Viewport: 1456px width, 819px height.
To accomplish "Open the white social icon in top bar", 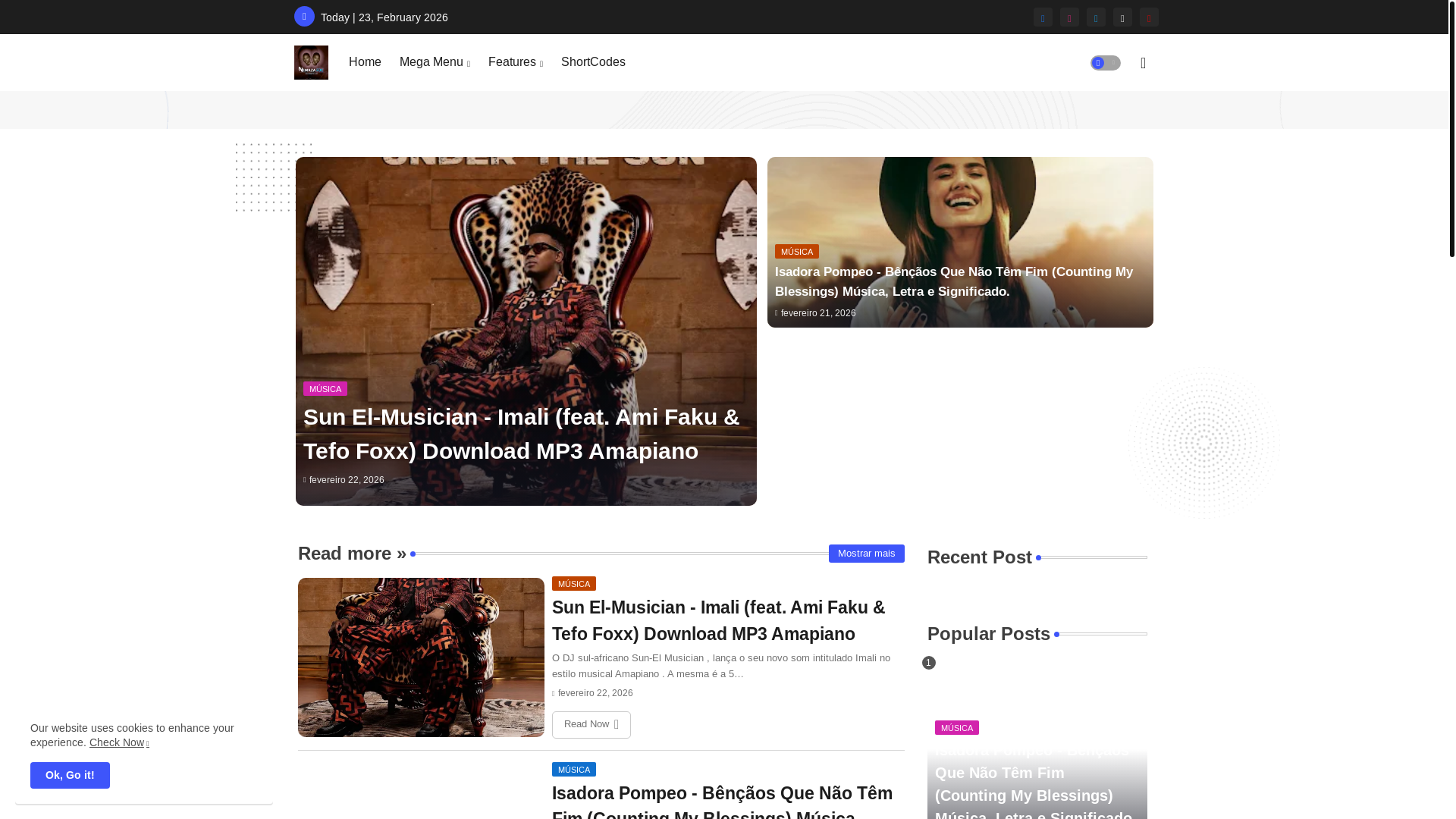I will (x=1122, y=17).
